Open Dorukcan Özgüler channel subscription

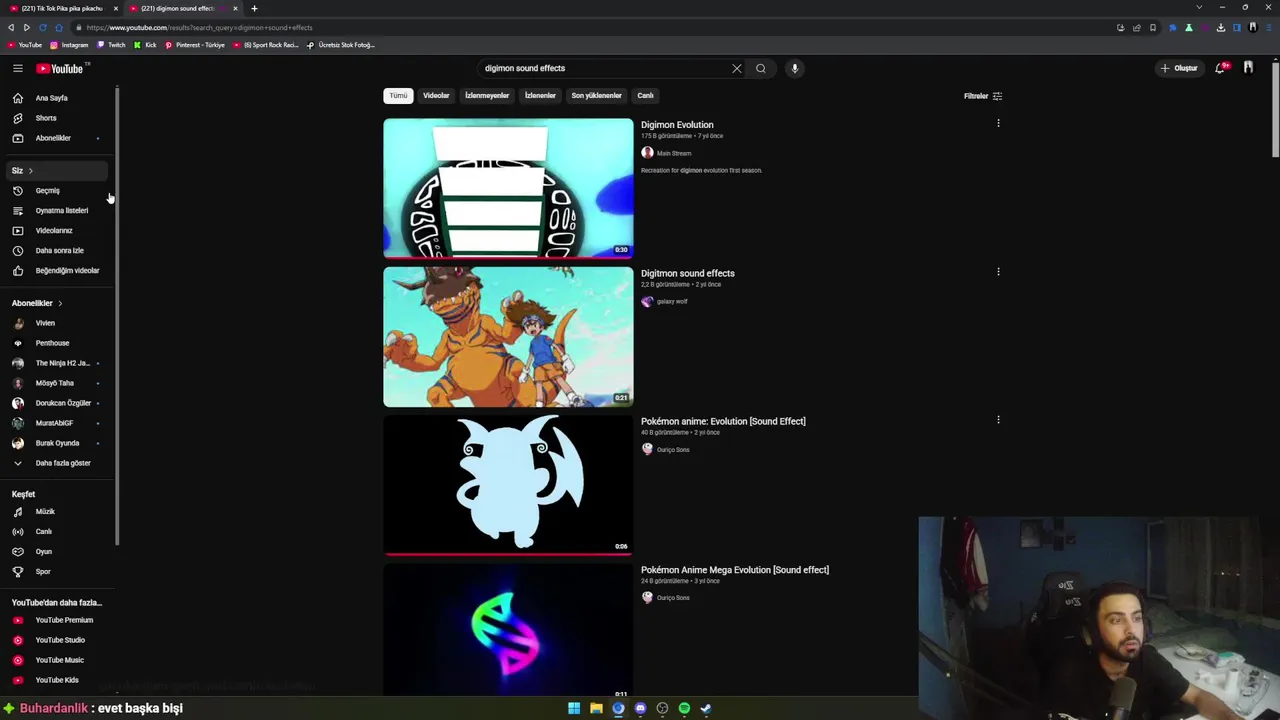click(56, 403)
